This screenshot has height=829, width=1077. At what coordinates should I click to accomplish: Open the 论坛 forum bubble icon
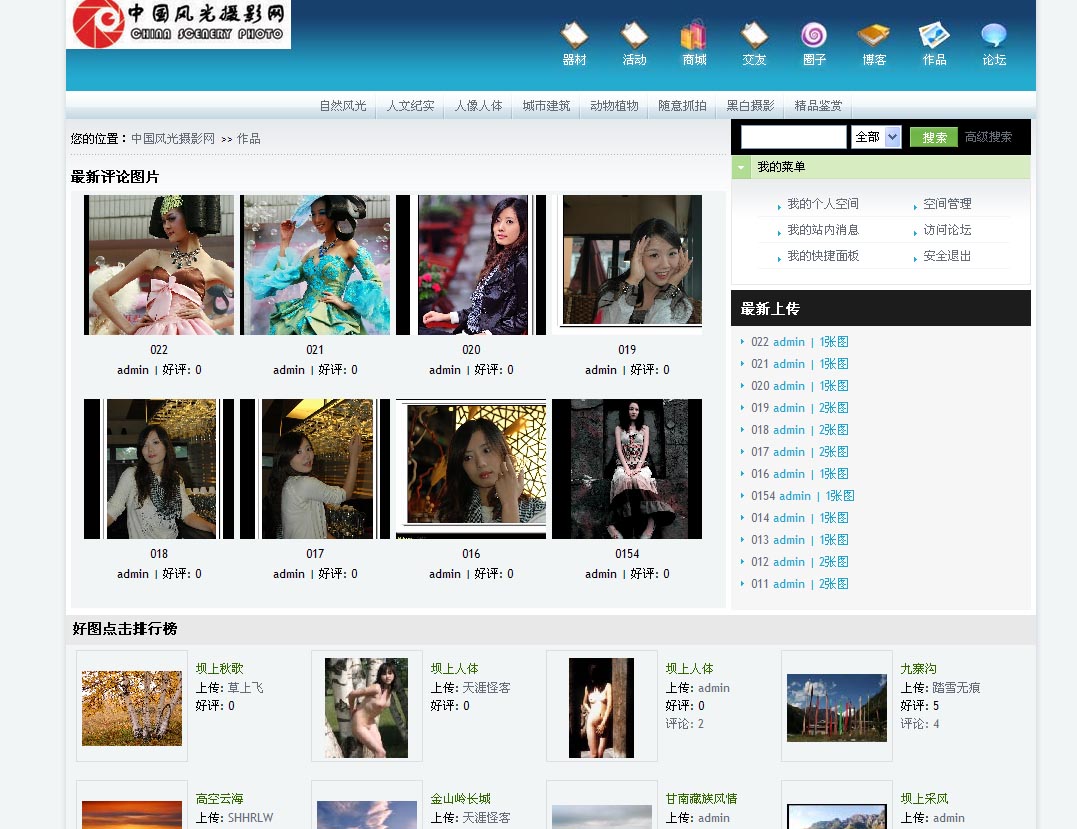(x=994, y=43)
